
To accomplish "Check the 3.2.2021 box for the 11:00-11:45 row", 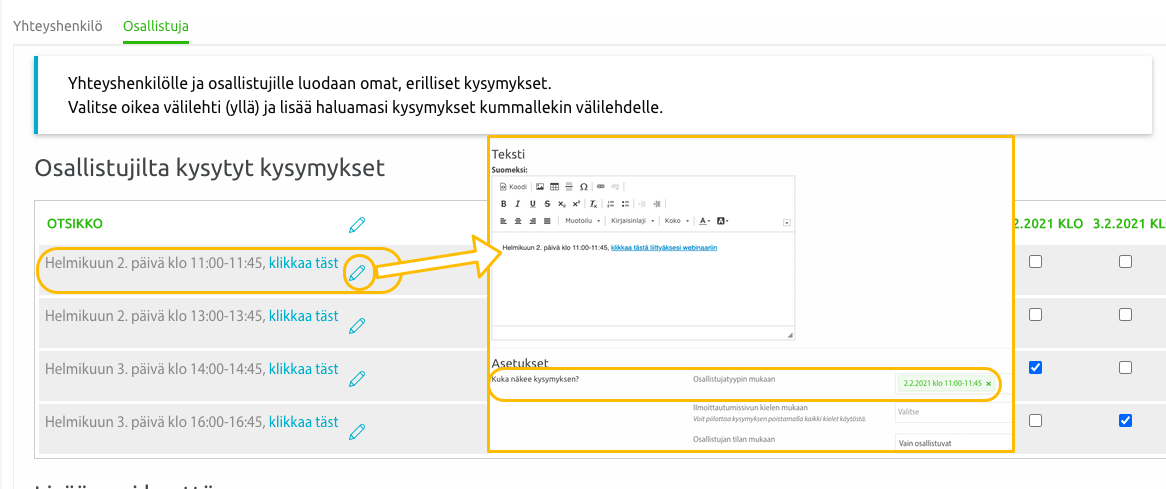I will coord(1126,262).
